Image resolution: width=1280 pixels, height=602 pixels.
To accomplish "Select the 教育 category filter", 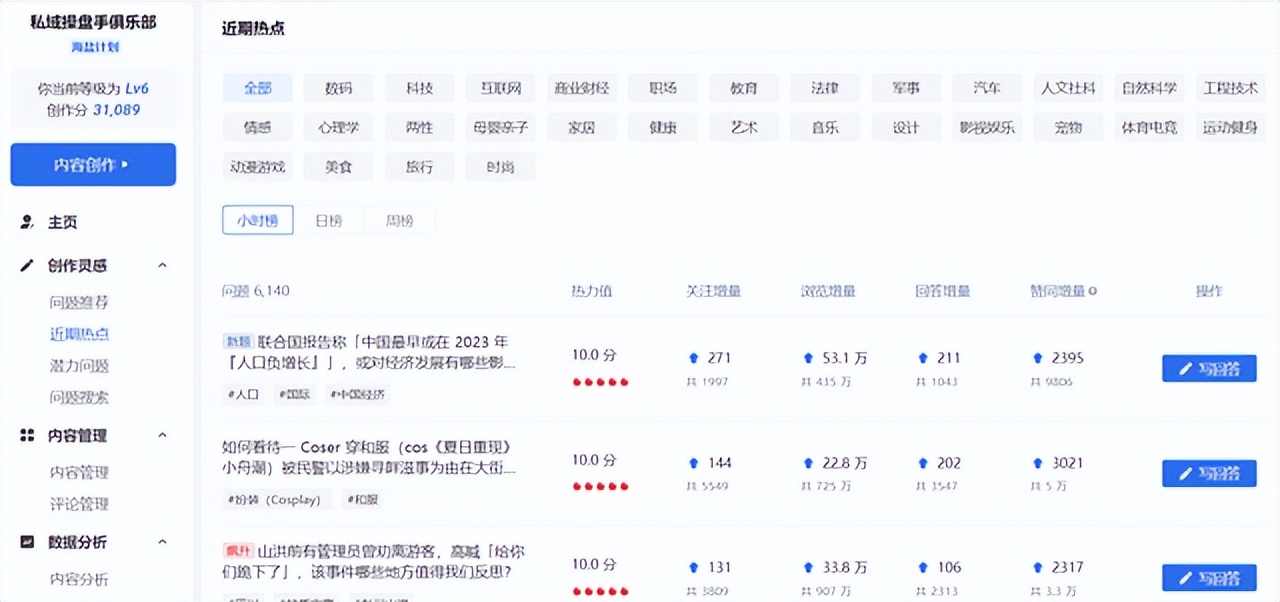I will pyautogui.click(x=744, y=88).
